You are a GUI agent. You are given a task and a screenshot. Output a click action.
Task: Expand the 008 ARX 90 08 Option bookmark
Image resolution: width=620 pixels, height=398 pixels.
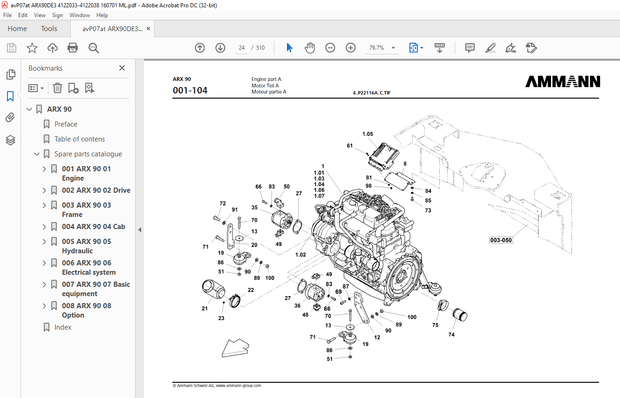pos(44,306)
